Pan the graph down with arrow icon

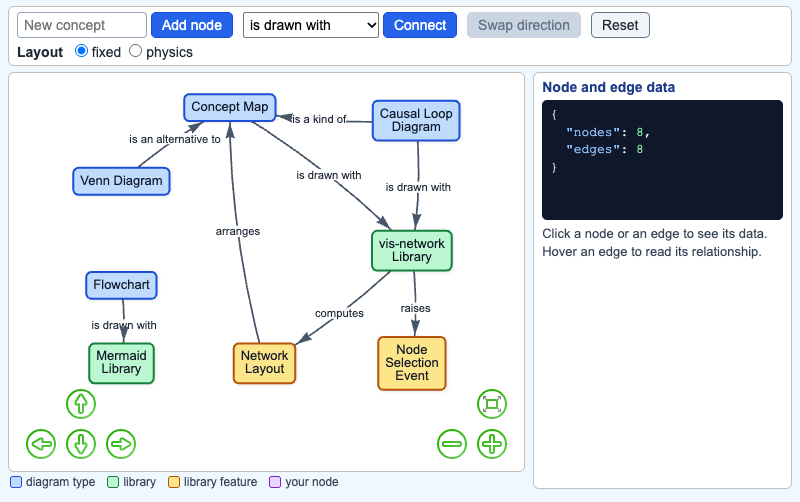coord(81,444)
